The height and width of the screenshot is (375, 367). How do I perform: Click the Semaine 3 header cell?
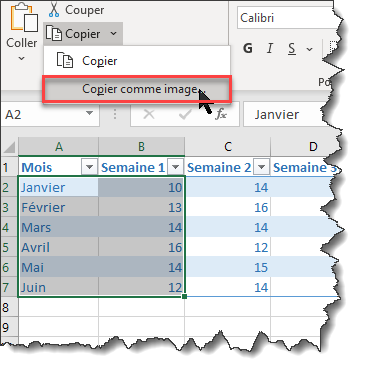305,168
